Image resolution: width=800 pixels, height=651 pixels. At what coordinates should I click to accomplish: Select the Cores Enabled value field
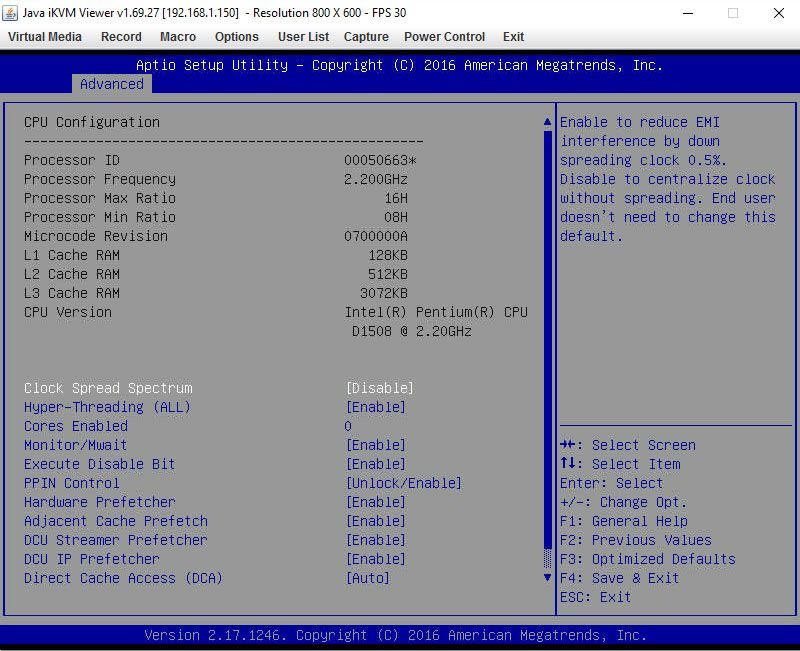(348, 426)
